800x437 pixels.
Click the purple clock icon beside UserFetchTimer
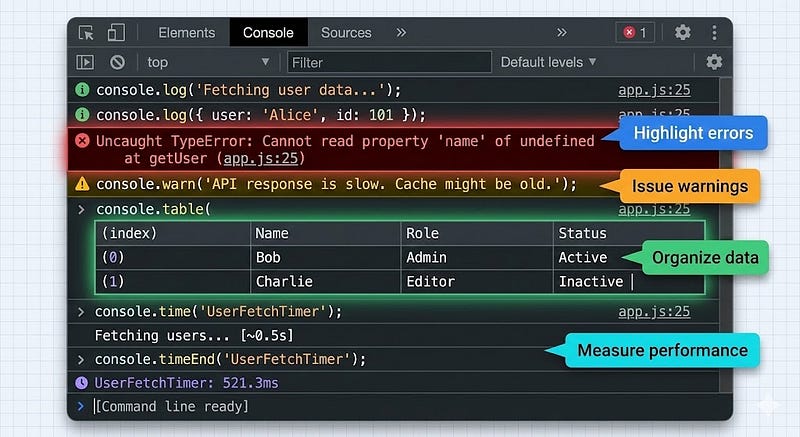click(82, 382)
